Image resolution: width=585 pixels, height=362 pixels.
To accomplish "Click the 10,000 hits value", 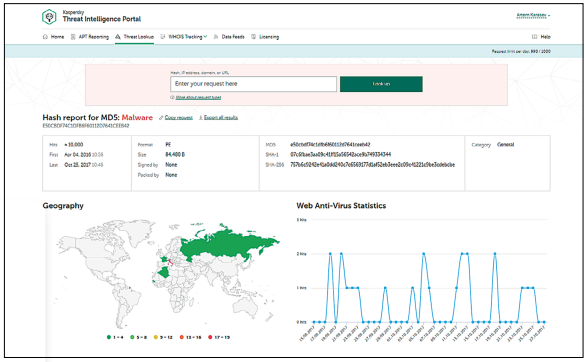I will [74, 144].
